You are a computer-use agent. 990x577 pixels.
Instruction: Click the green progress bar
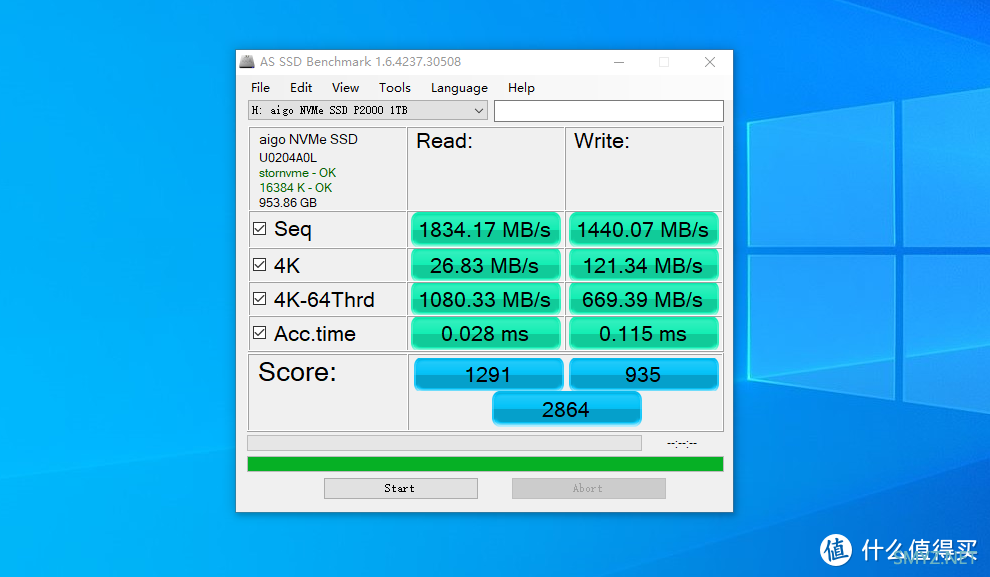pos(485,464)
